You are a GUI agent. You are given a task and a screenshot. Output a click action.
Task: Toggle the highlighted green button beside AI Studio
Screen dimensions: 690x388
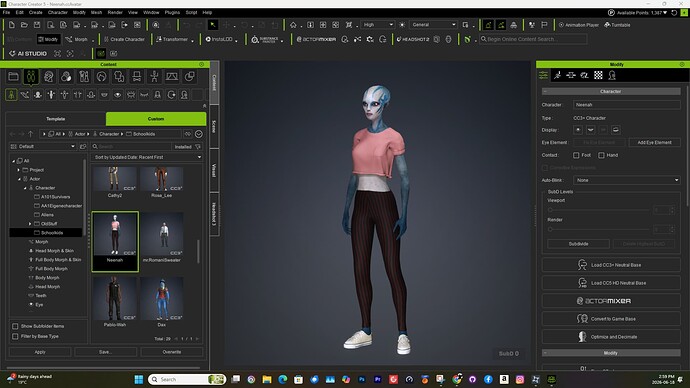pyautogui.click(x=101, y=54)
